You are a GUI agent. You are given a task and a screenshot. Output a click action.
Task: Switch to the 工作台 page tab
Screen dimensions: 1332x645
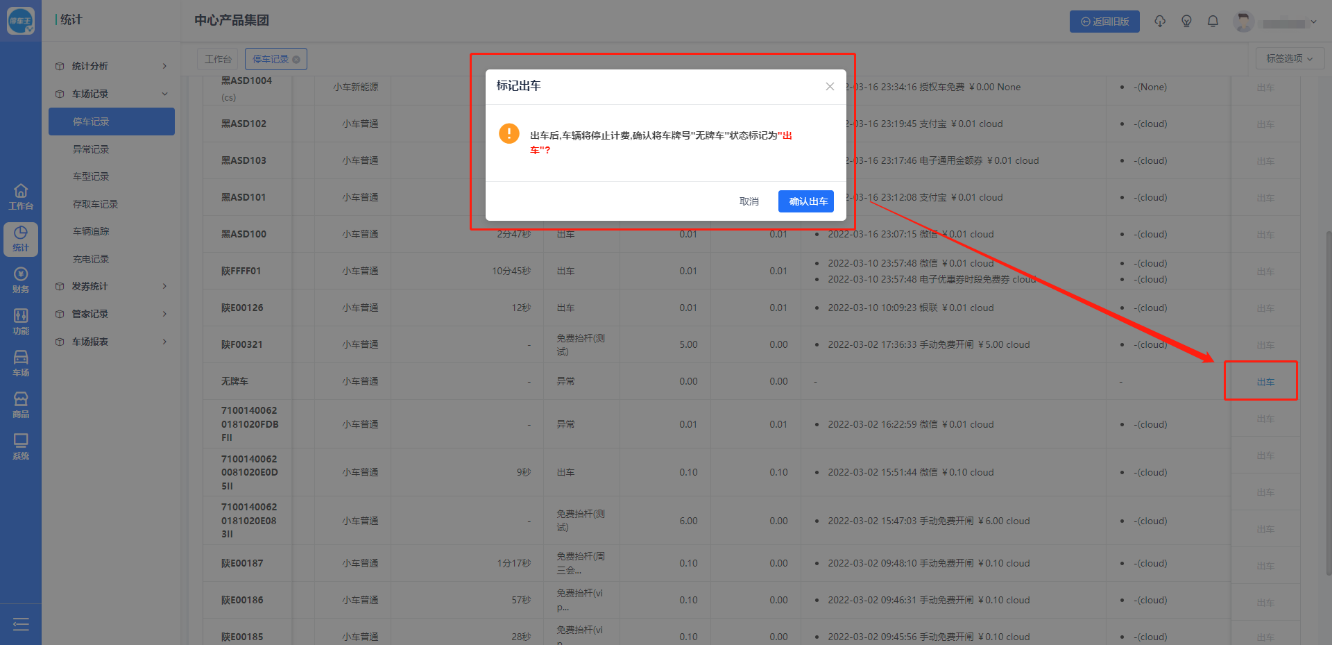217,59
